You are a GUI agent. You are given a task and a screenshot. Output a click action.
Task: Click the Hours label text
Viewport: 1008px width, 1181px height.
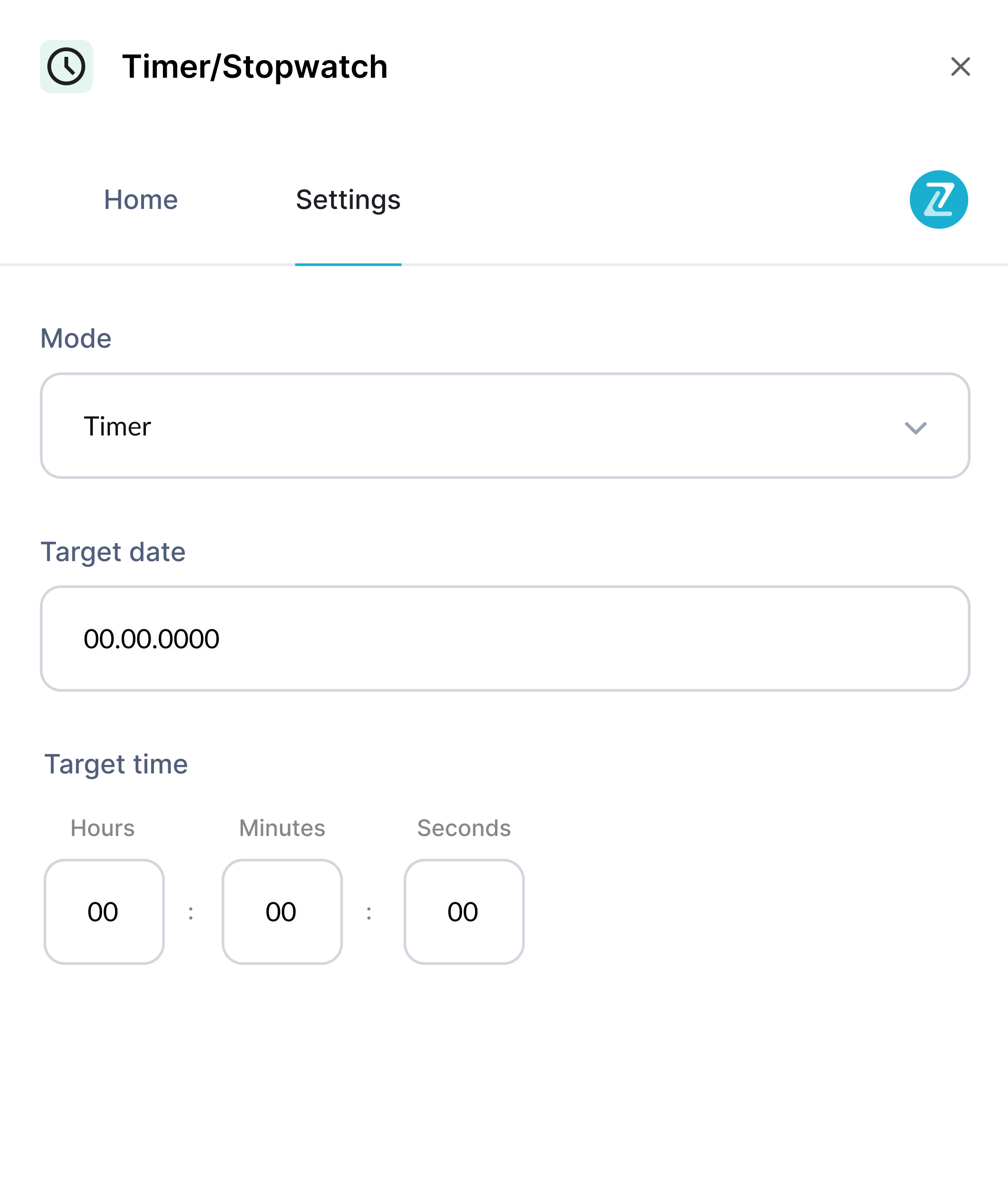[x=103, y=828]
